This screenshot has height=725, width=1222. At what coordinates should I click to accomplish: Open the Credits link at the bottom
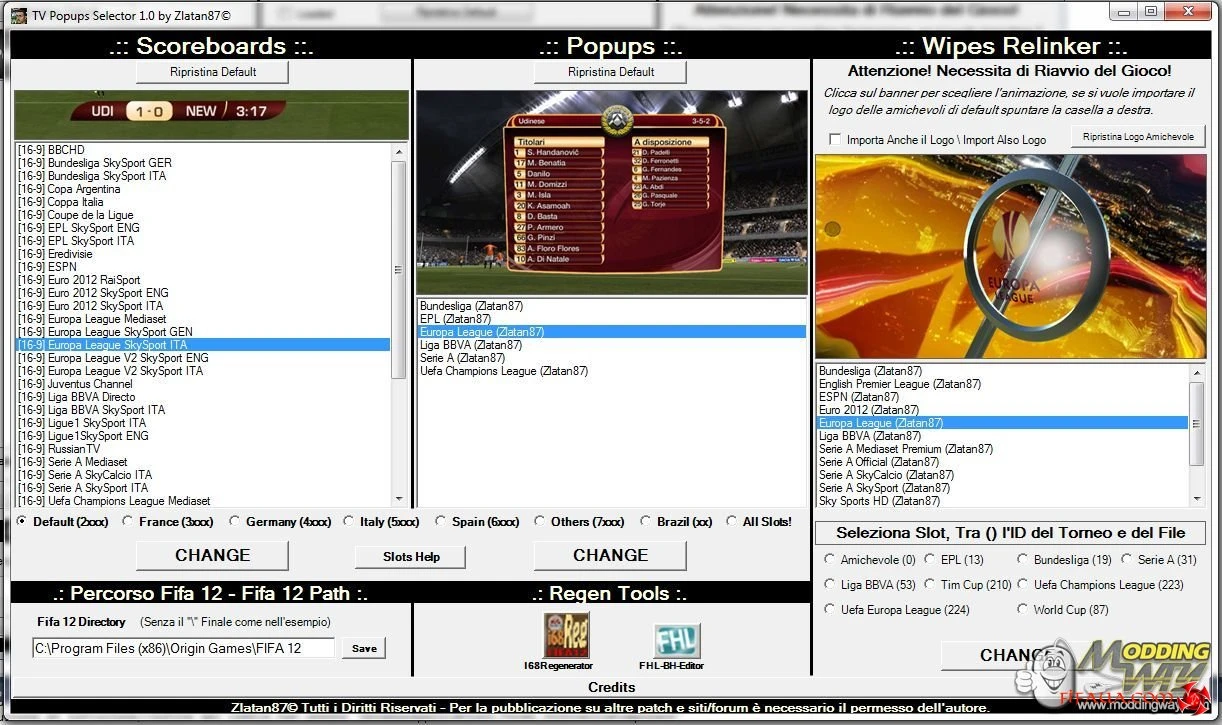611,687
